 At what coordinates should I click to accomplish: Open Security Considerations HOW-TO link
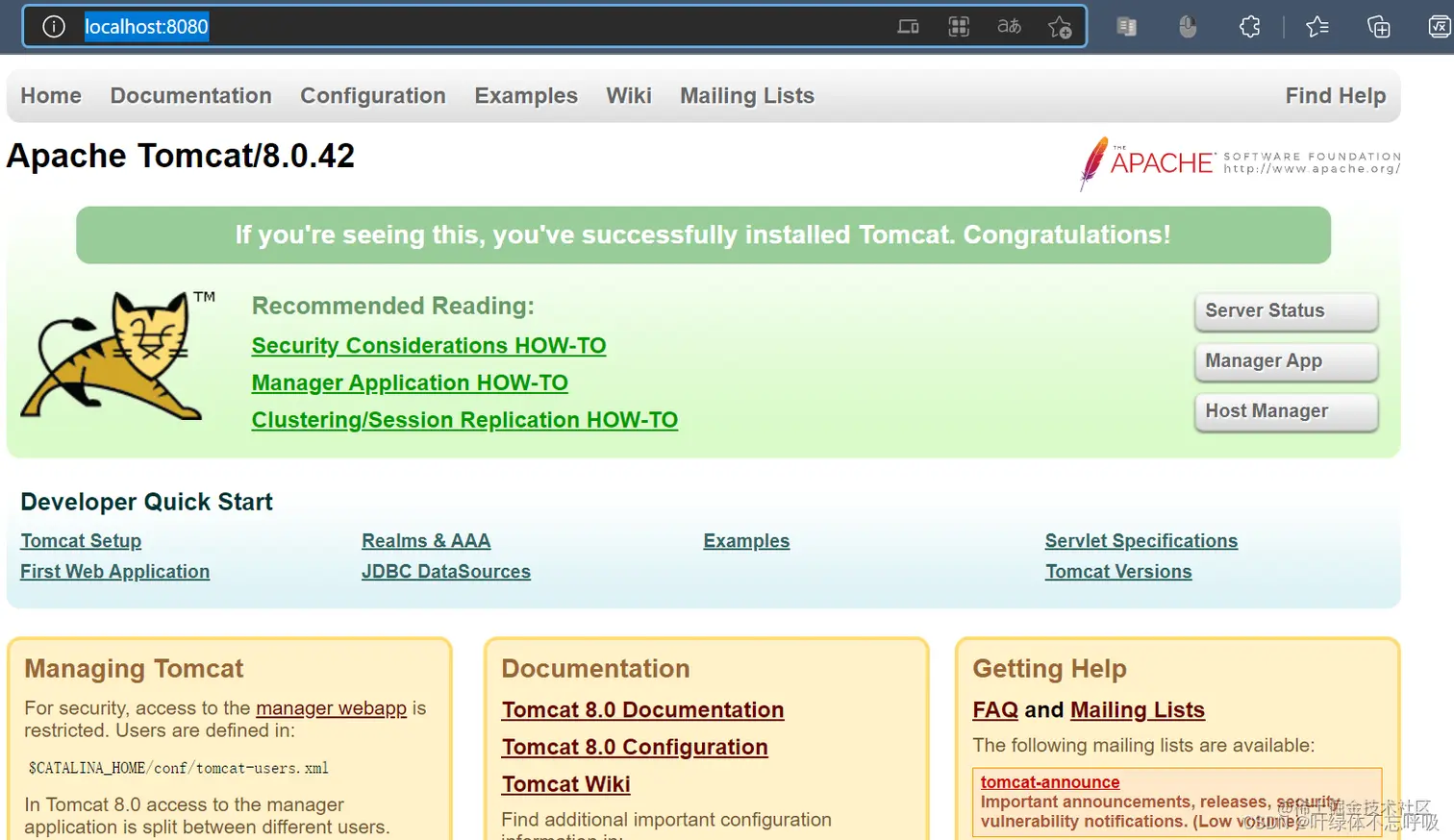click(x=429, y=346)
